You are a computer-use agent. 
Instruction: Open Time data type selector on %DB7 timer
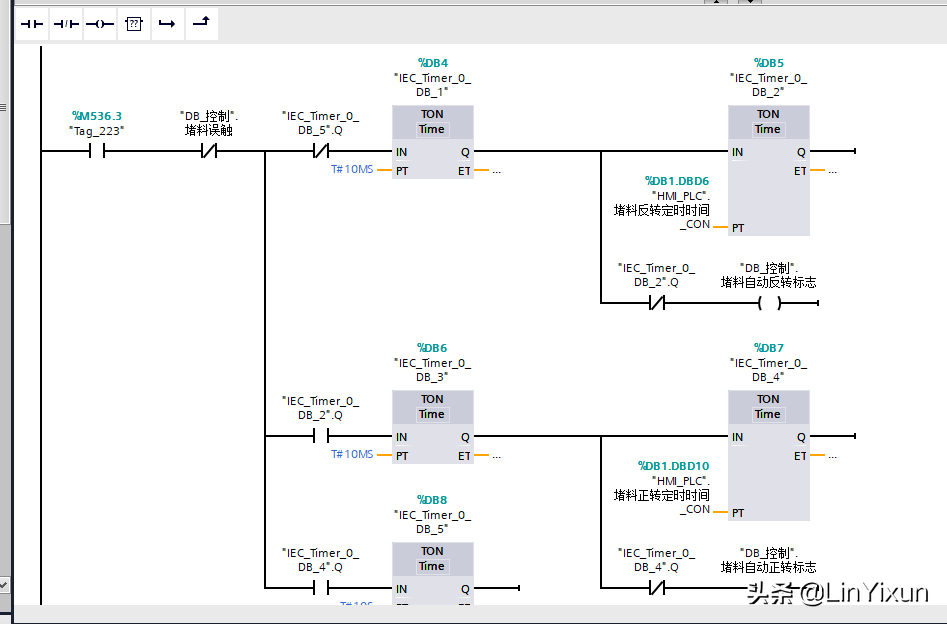pos(768,414)
